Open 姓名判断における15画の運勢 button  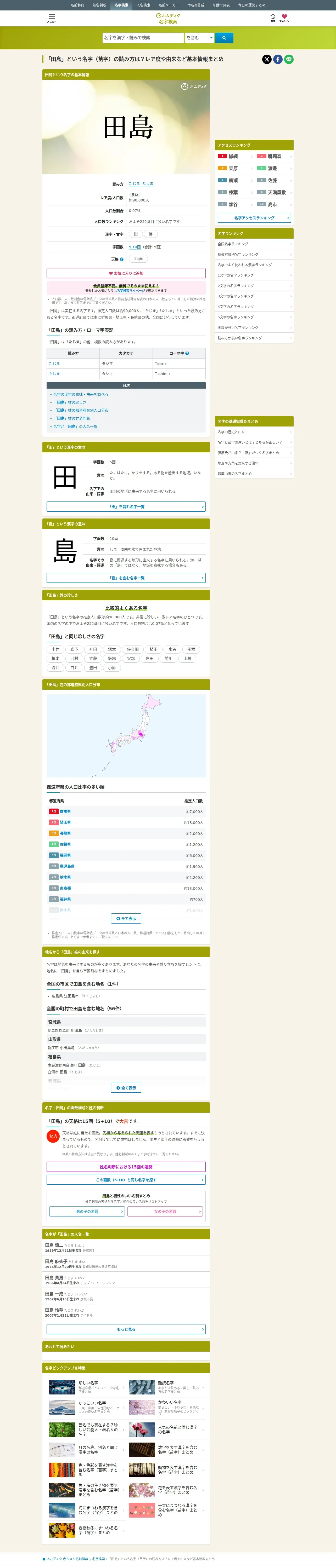click(x=126, y=1167)
